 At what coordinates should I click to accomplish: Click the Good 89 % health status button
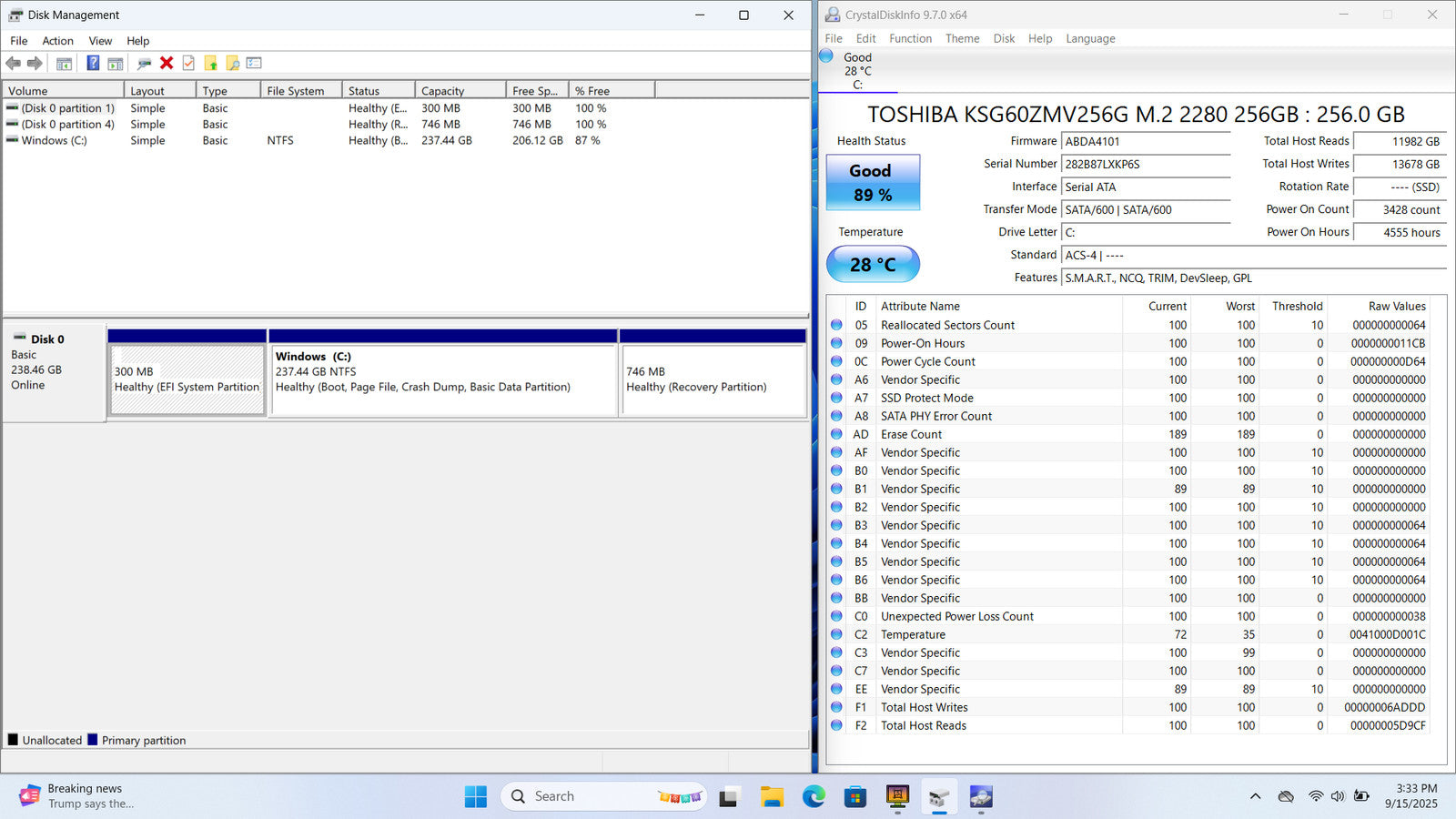(x=873, y=182)
